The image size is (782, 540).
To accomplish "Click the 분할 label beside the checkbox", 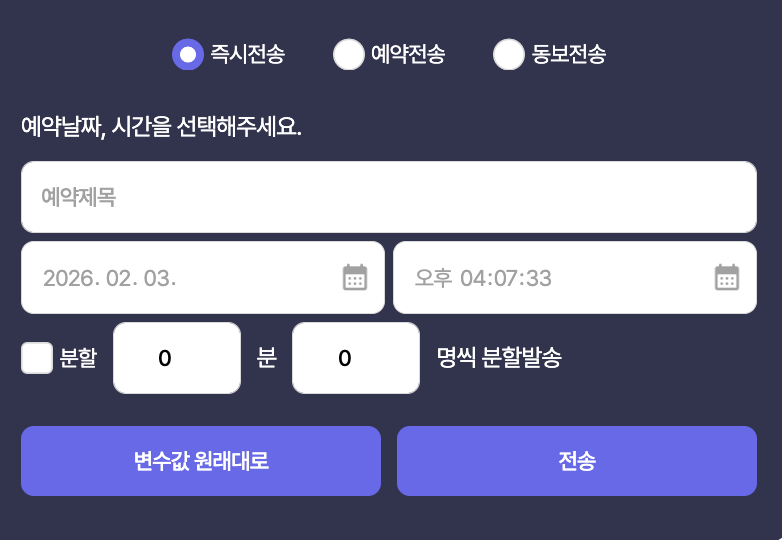I will point(78,358).
